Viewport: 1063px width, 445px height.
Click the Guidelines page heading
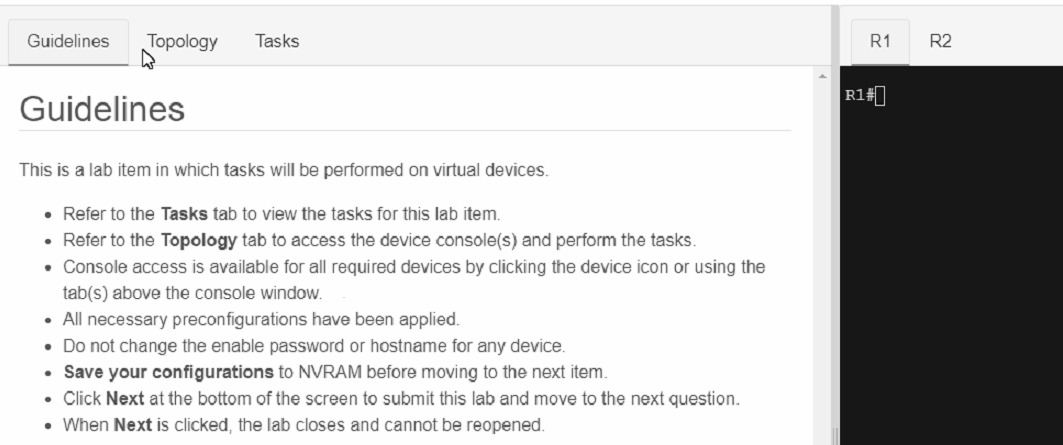tap(101, 109)
